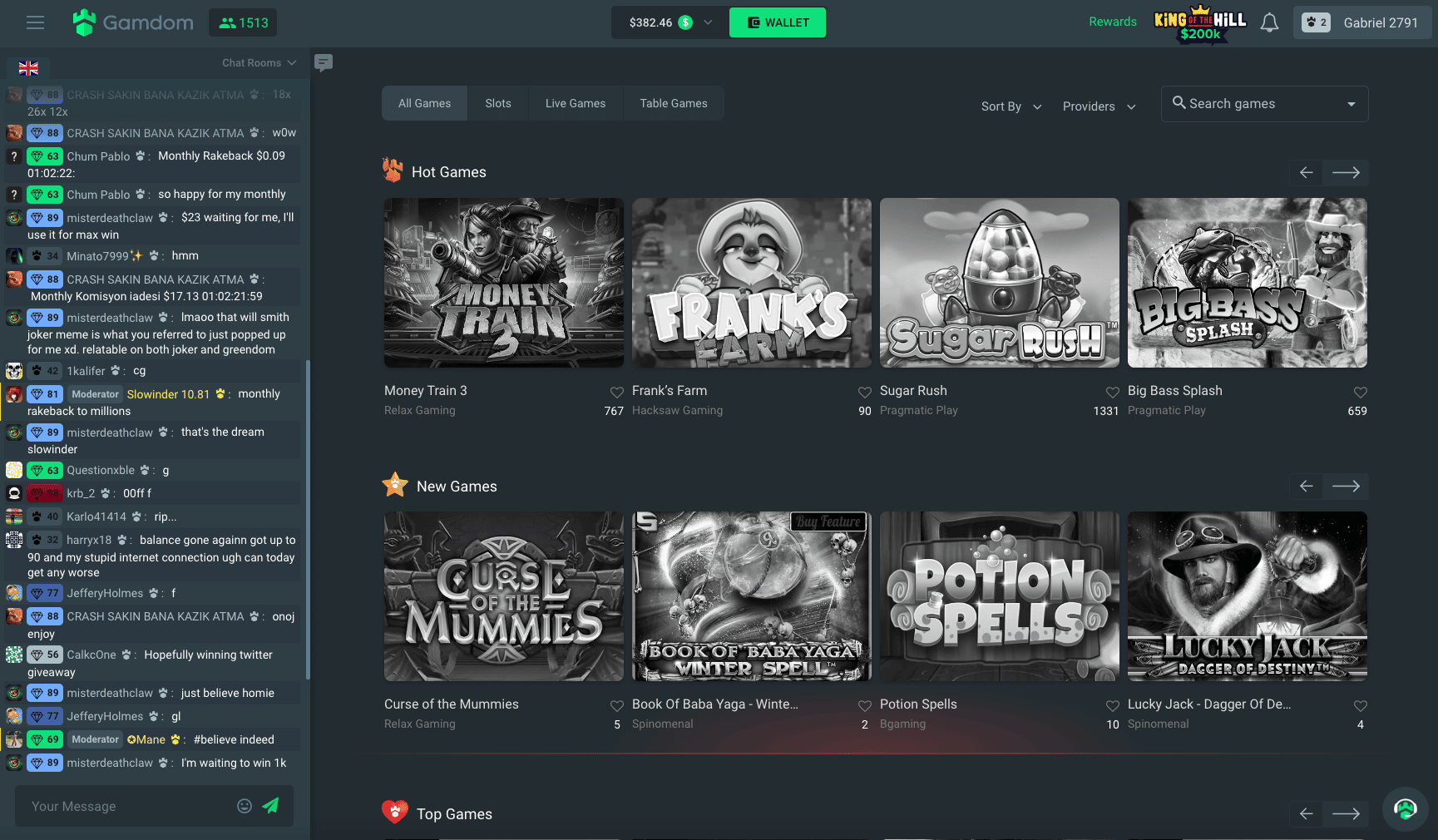
Task: Open the Frank's Farm thumbnail
Action: [752, 283]
